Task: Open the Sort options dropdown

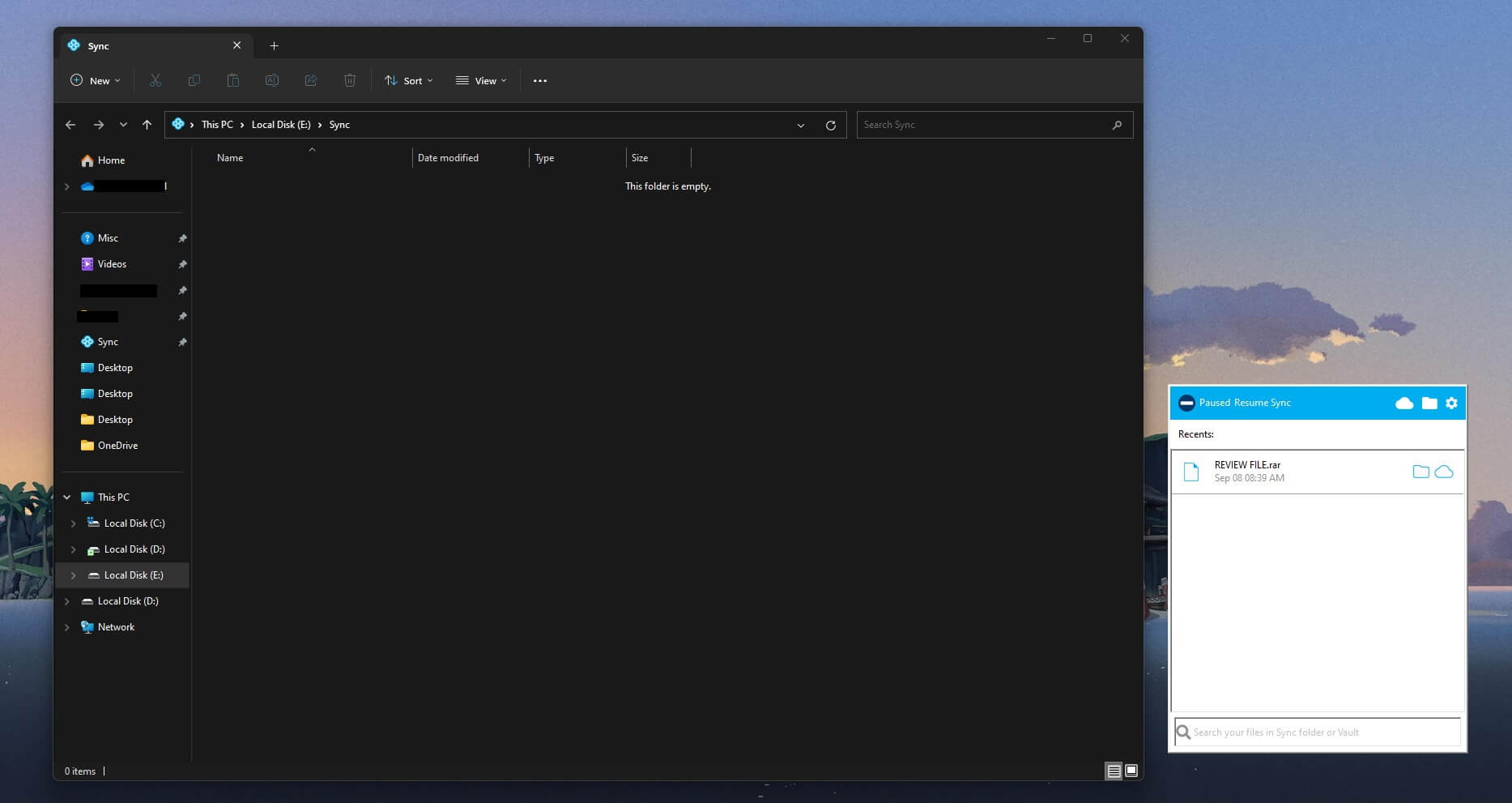Action: 409,80
